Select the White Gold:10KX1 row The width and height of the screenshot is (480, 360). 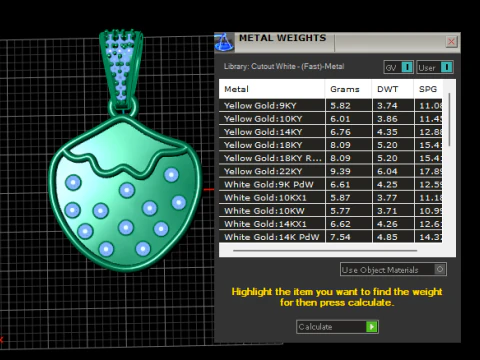click(x=331, y=198)
